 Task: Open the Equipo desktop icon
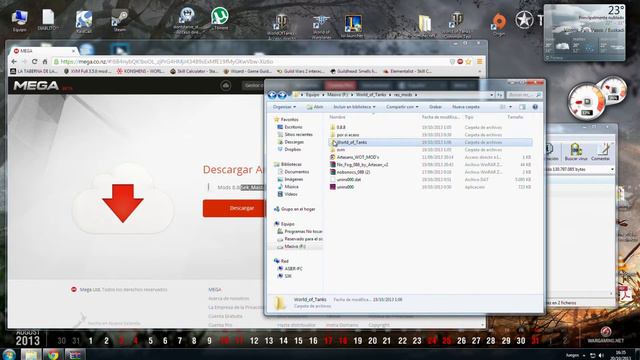tap(19, 20)
